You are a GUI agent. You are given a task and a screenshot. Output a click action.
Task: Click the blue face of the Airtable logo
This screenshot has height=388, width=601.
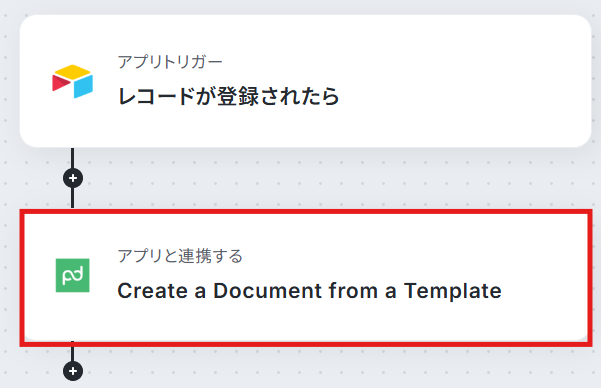(x=84, y=87)
